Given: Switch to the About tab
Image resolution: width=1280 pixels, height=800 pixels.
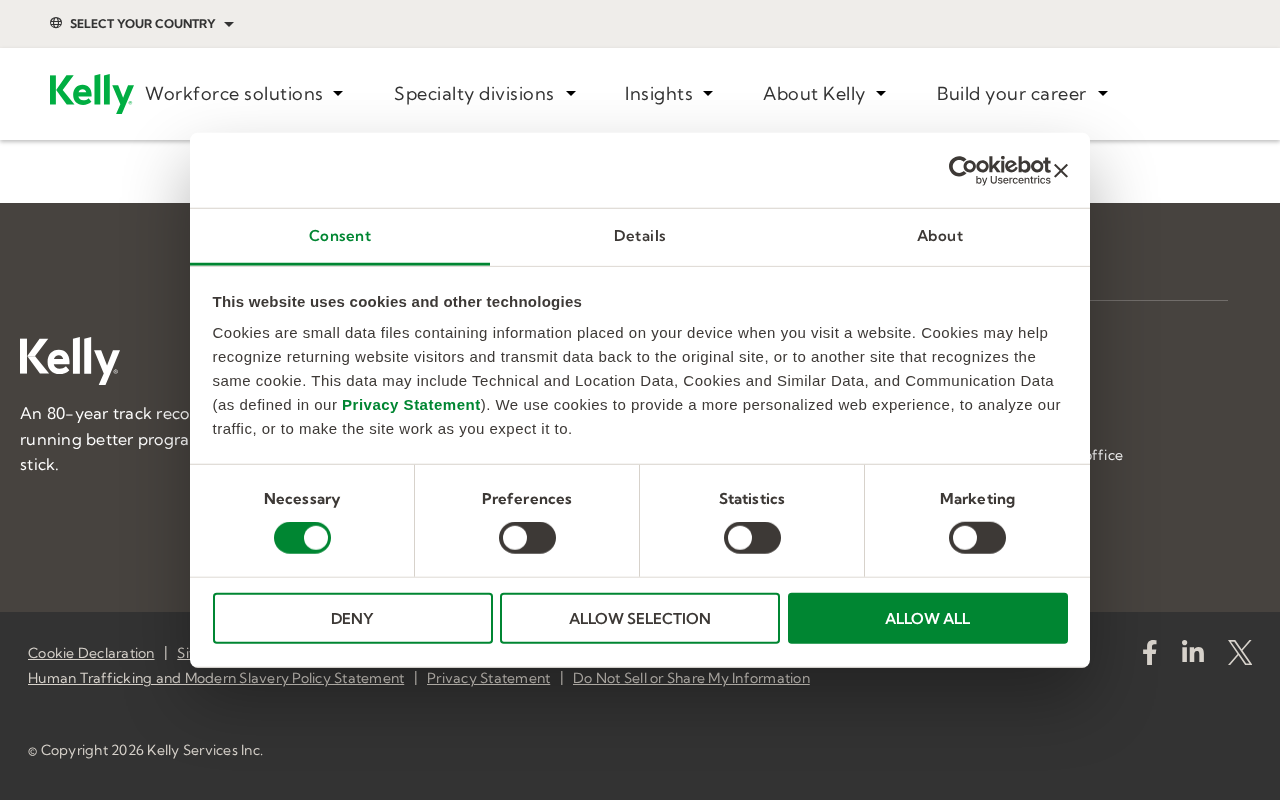Looking at the screenshot, I should [x=940, y=236].
